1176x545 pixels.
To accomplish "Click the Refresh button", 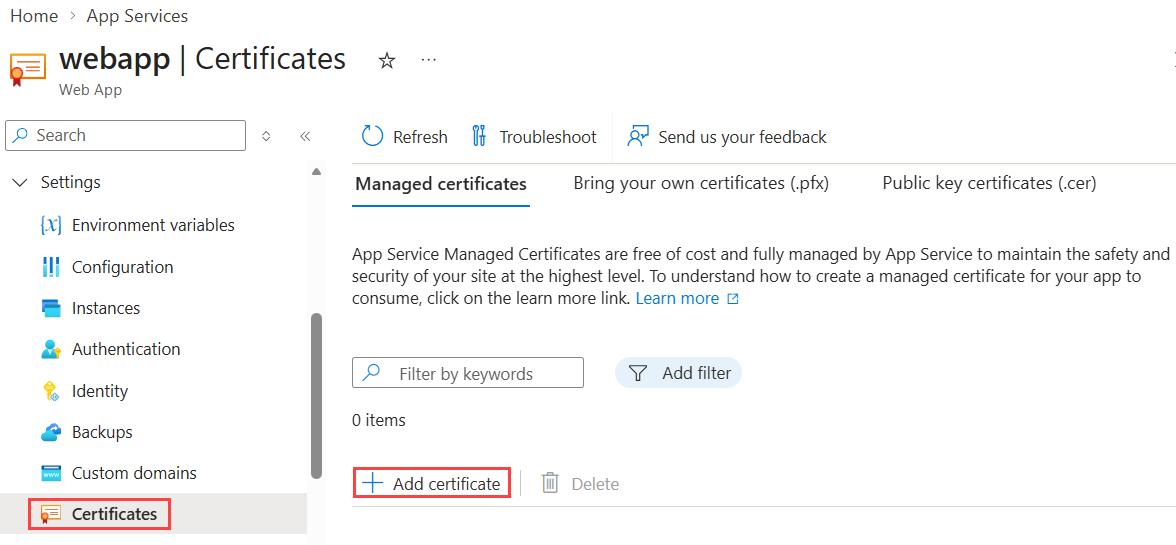I will (x=404, y=136).
